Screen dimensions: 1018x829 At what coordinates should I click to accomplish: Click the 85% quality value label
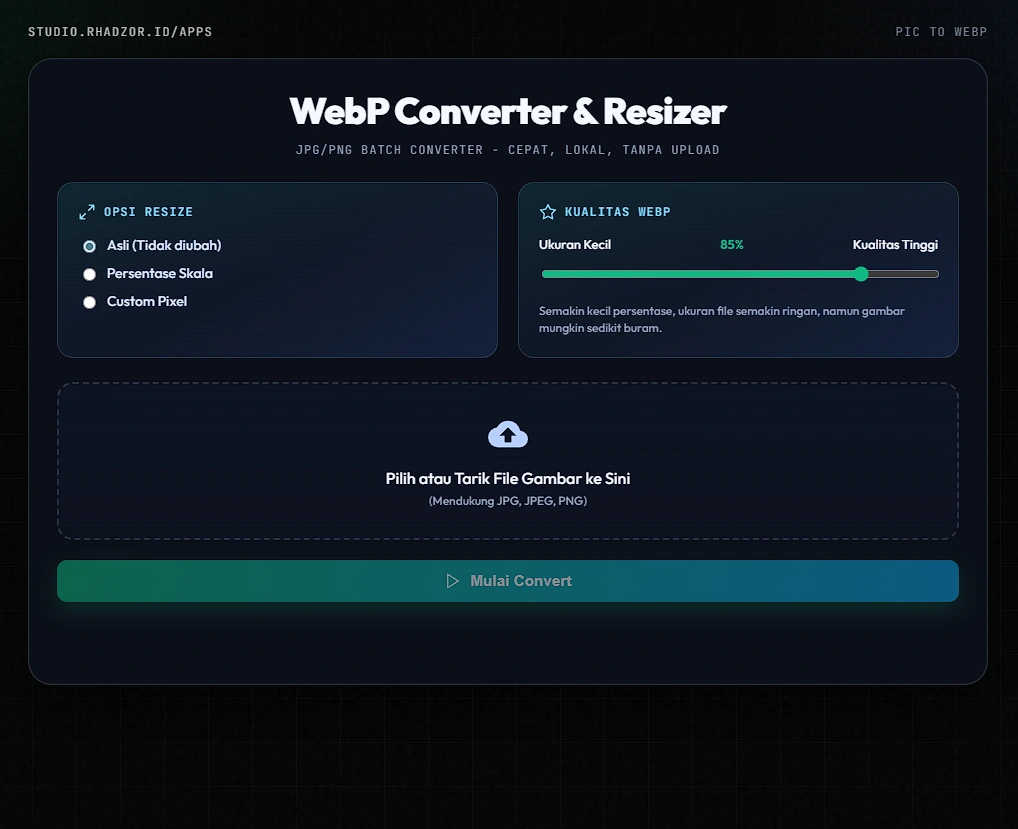point(731,244)
